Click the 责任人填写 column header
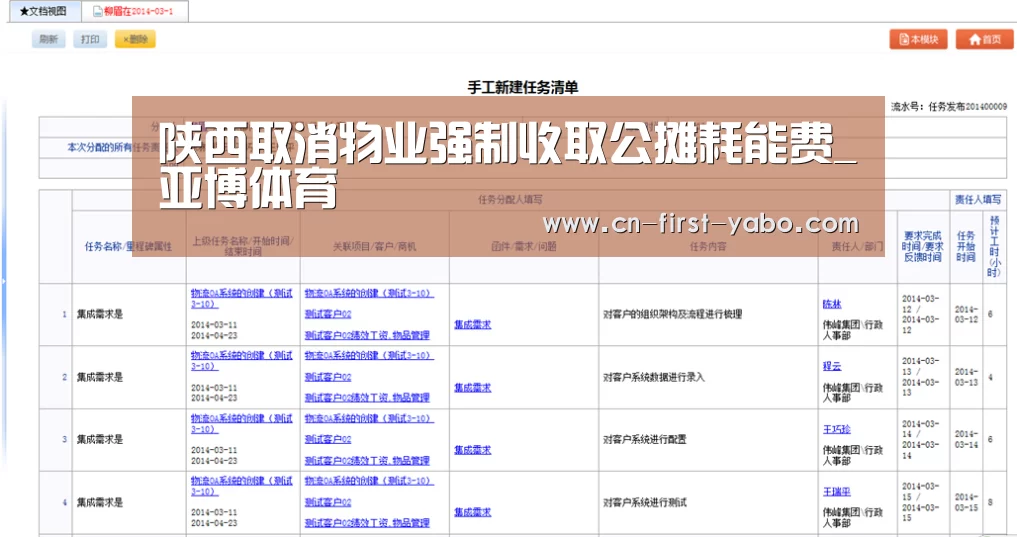1017x537 pixels. (x=977, y=200)
